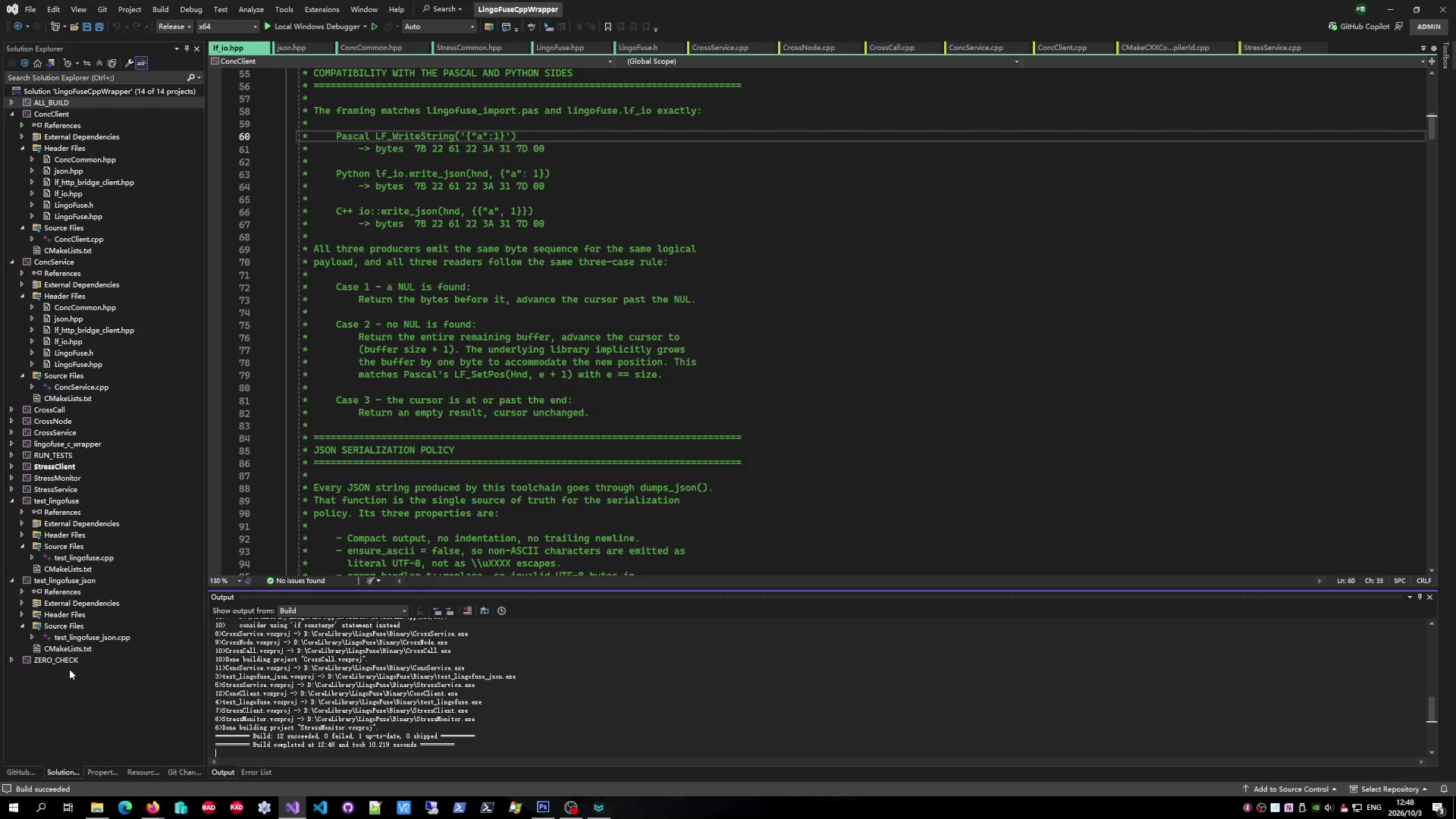Toggle Preview Selected Items in Solution Explorer
The image size is (1456, 819).
(141, 64)
